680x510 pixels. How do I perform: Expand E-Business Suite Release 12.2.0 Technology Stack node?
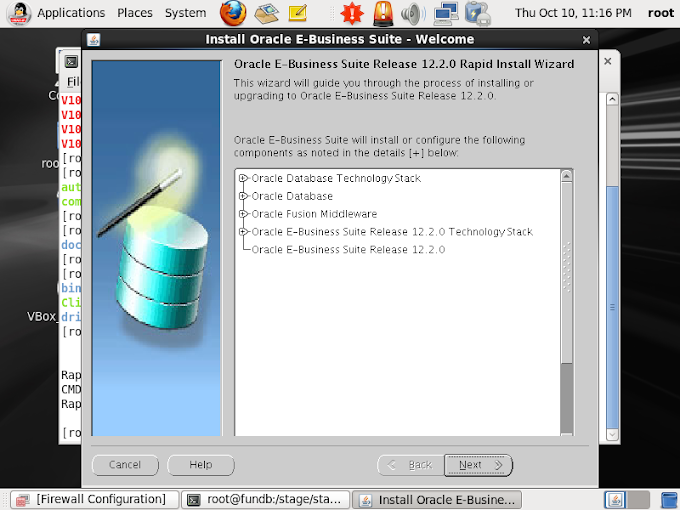[243, 232]
